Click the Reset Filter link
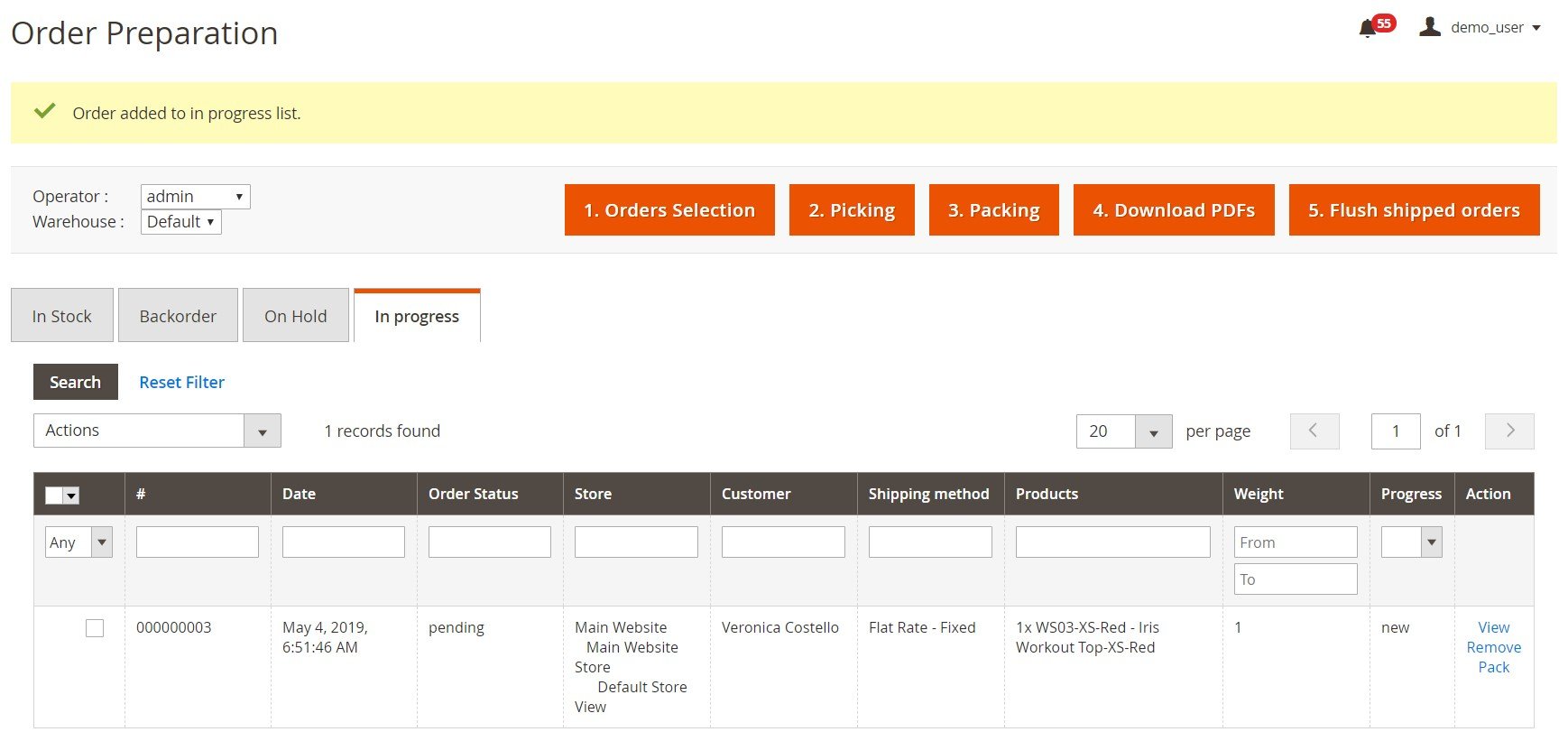Screen dimensions: 1568x741 pos(181,382)
